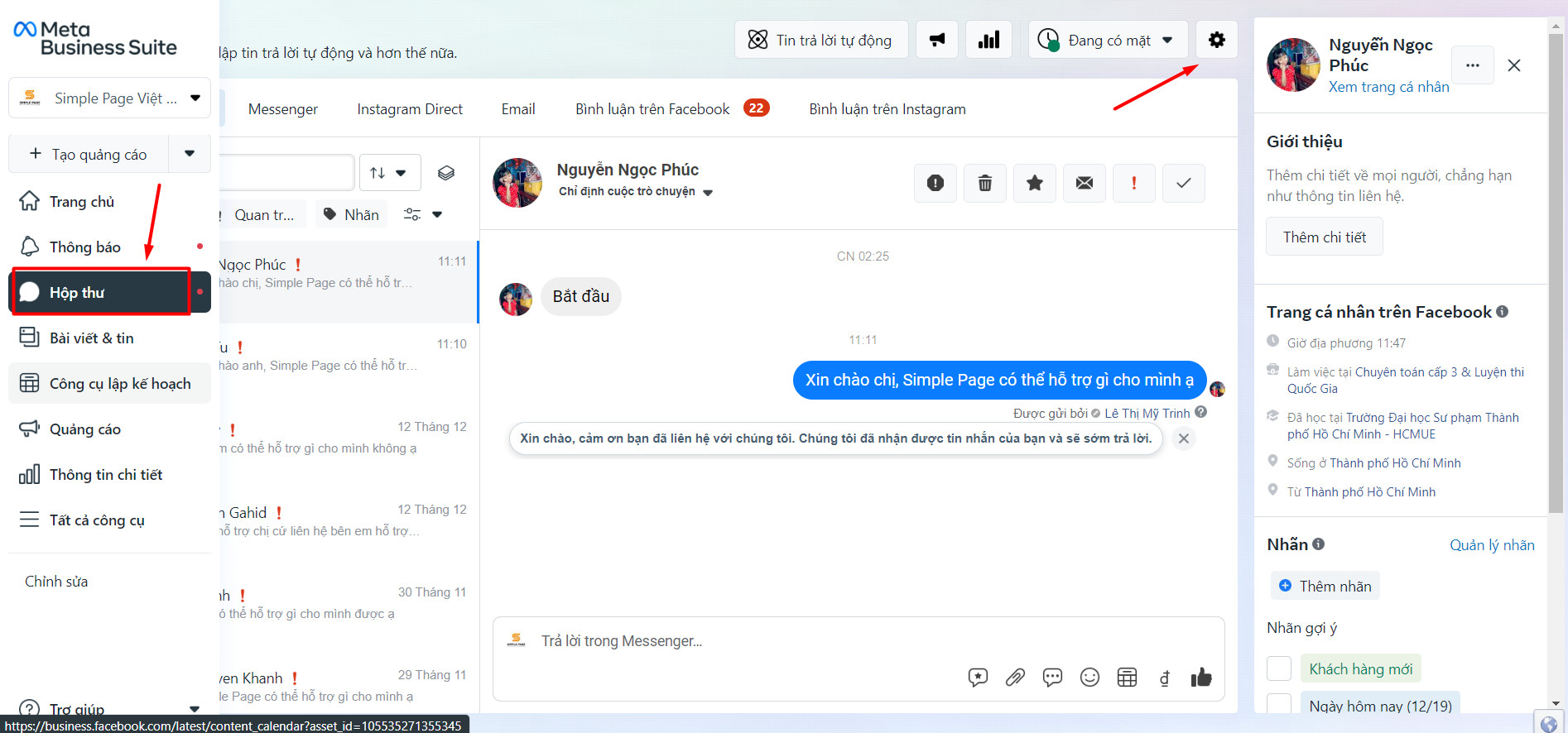Mark conversation unread with envelope icon
1568x733 pixels.
(x=1085, y=183)
